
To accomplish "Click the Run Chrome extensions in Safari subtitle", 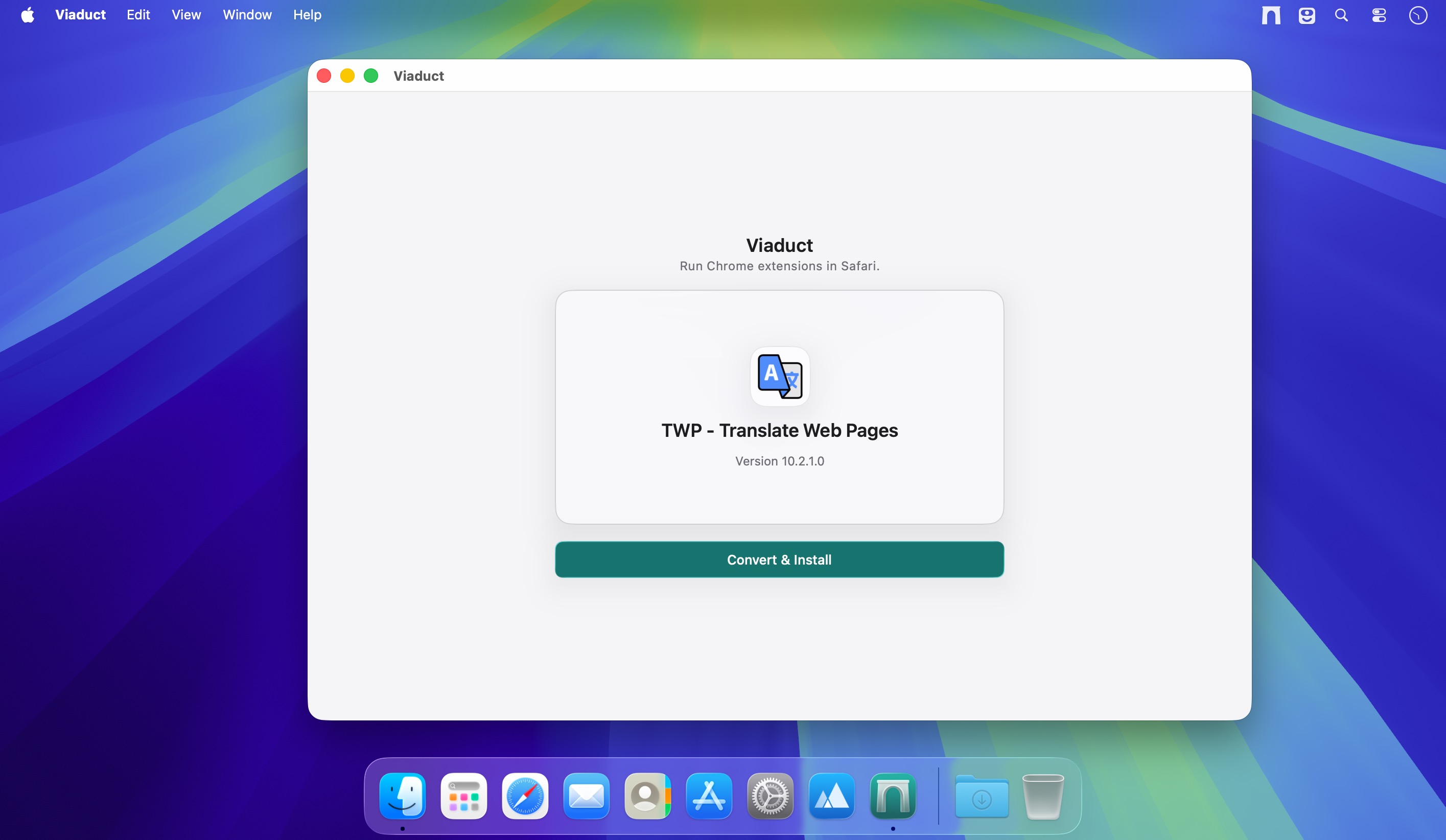I will tap(779, 266).
